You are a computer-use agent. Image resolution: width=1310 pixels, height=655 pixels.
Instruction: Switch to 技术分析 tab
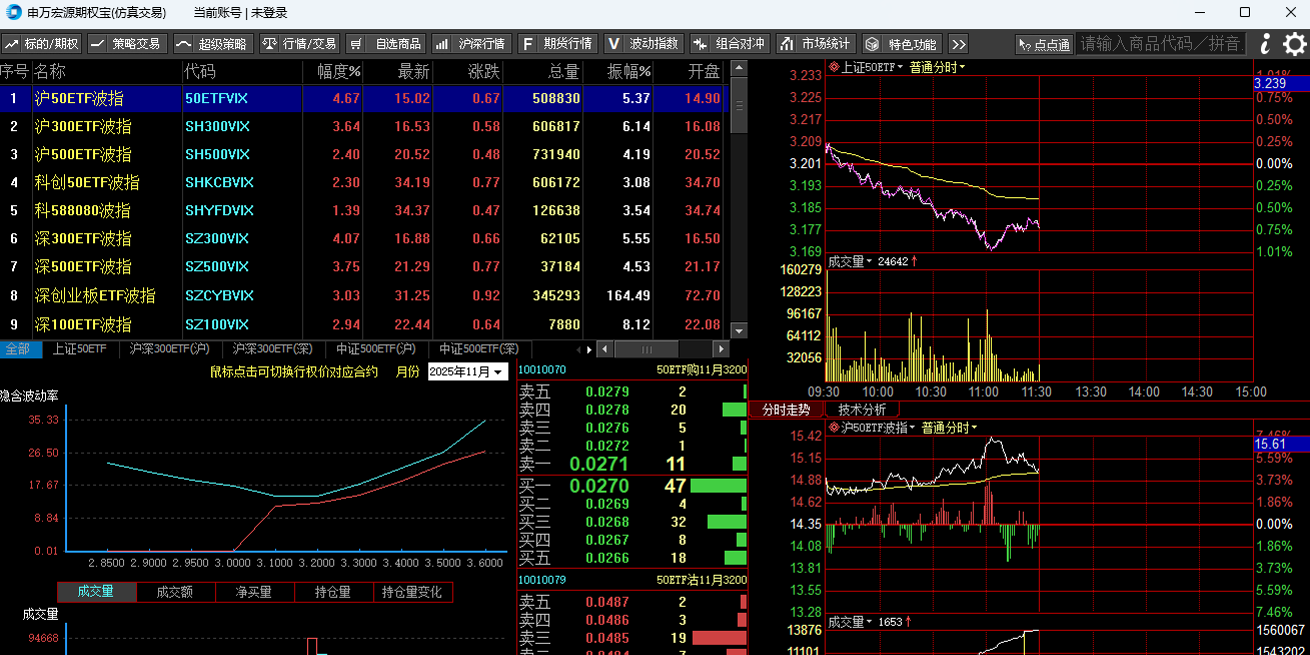pos(861,409)
